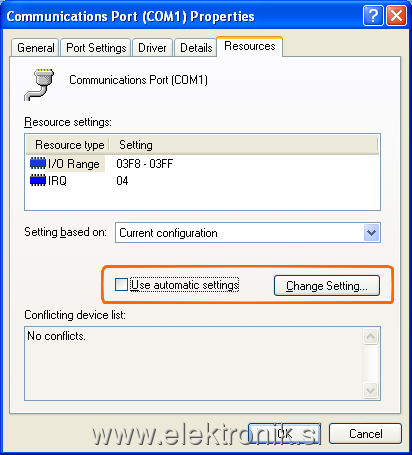Click the serial port connector icon
The image size is (412, 455).
(39, 85)
